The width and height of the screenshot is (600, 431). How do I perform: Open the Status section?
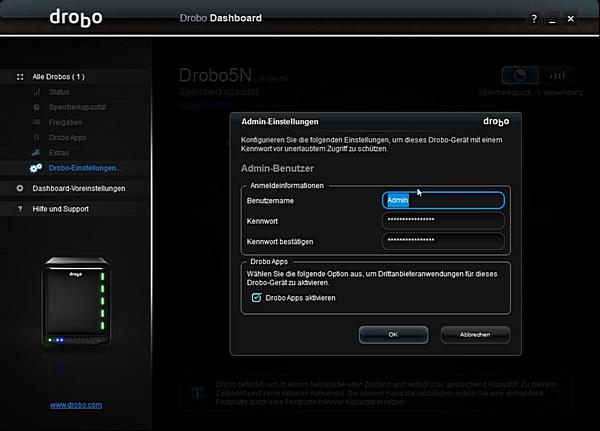coord(59,92)
